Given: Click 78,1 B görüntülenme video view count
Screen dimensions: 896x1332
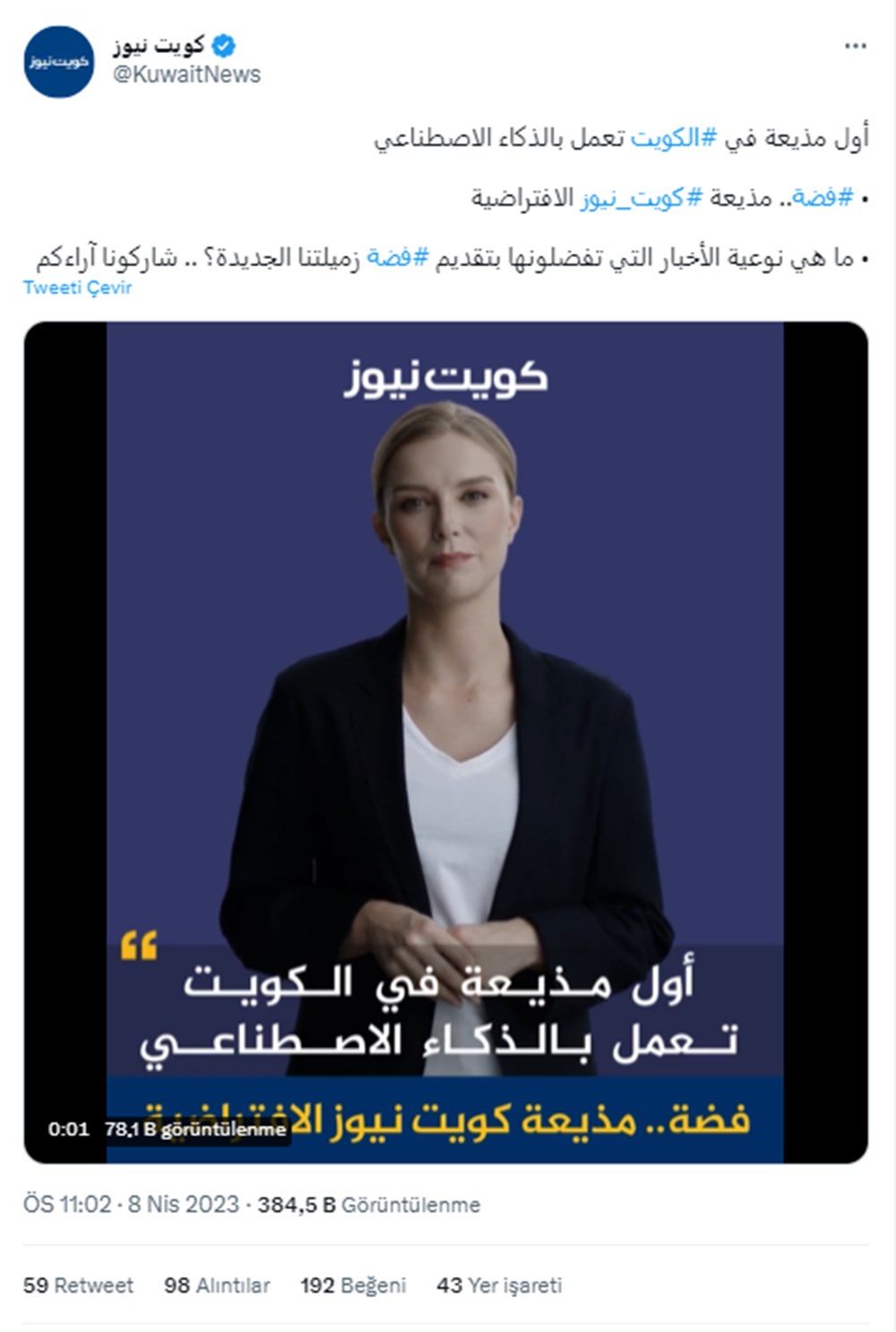Looking at the screenshot, I should click(195, 1129).
